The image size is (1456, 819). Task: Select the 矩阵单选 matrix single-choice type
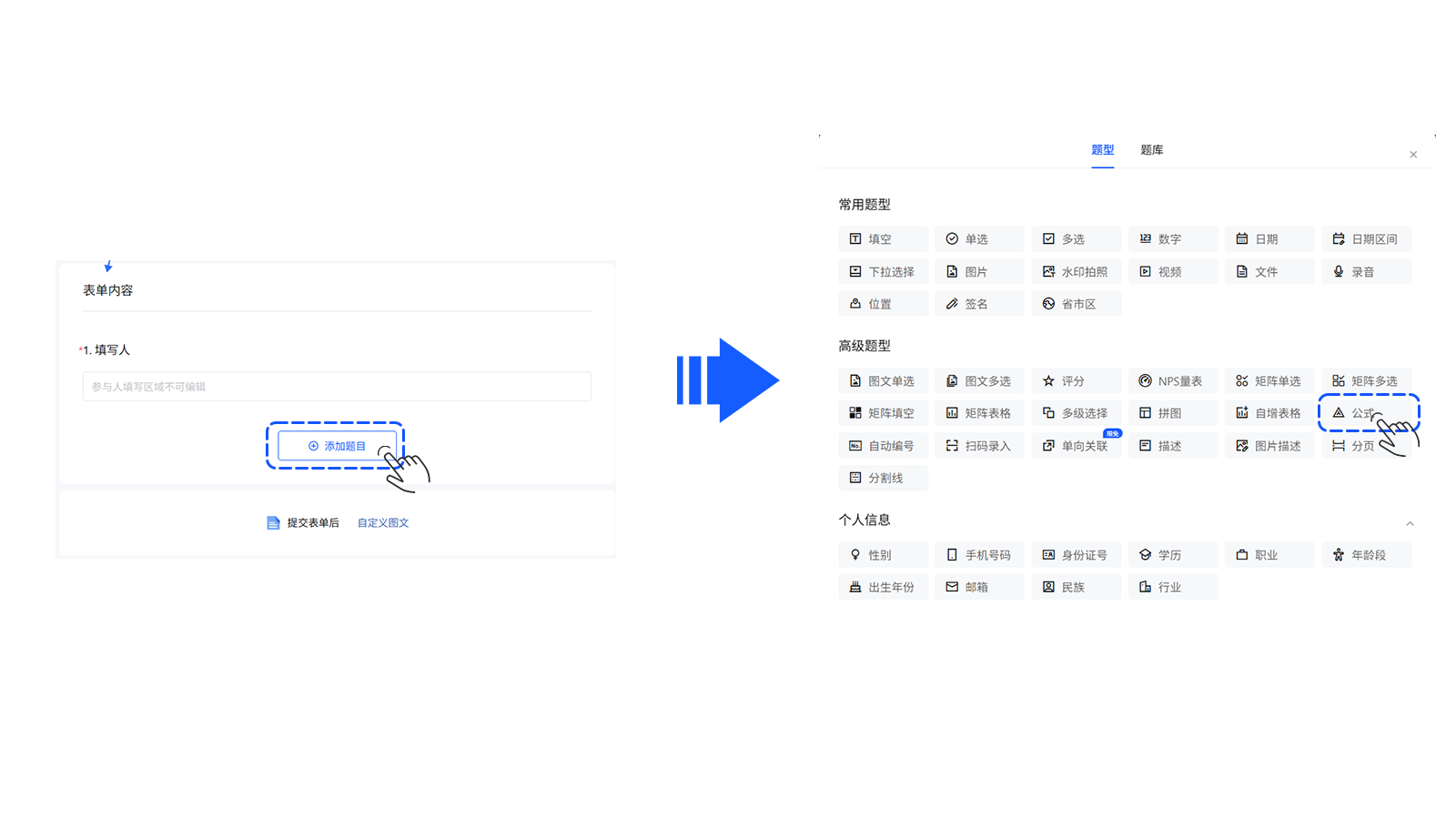[x=1269, y=380]
